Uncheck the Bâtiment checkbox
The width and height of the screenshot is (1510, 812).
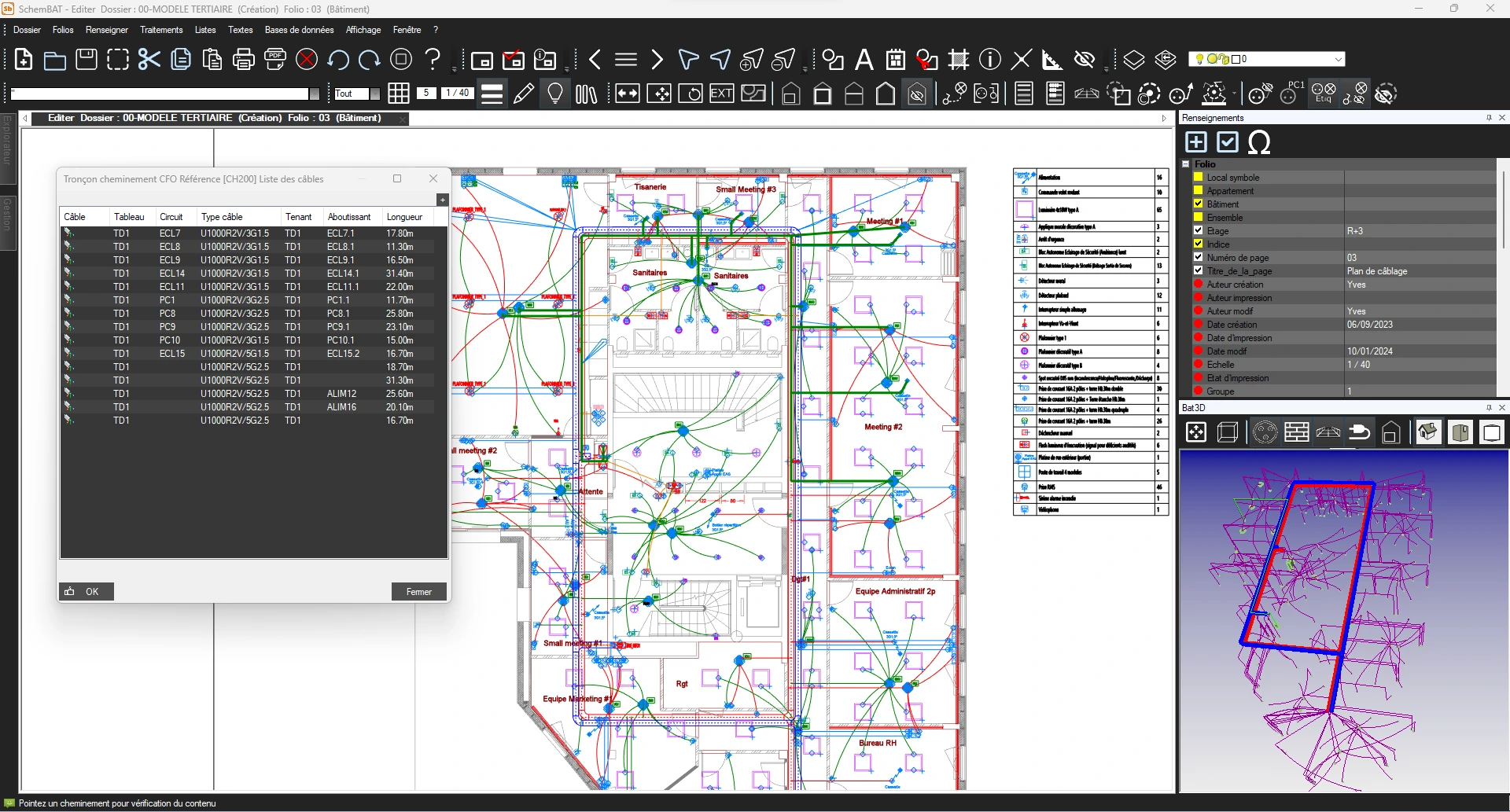pyautogui.click(x=1199, y=204)
